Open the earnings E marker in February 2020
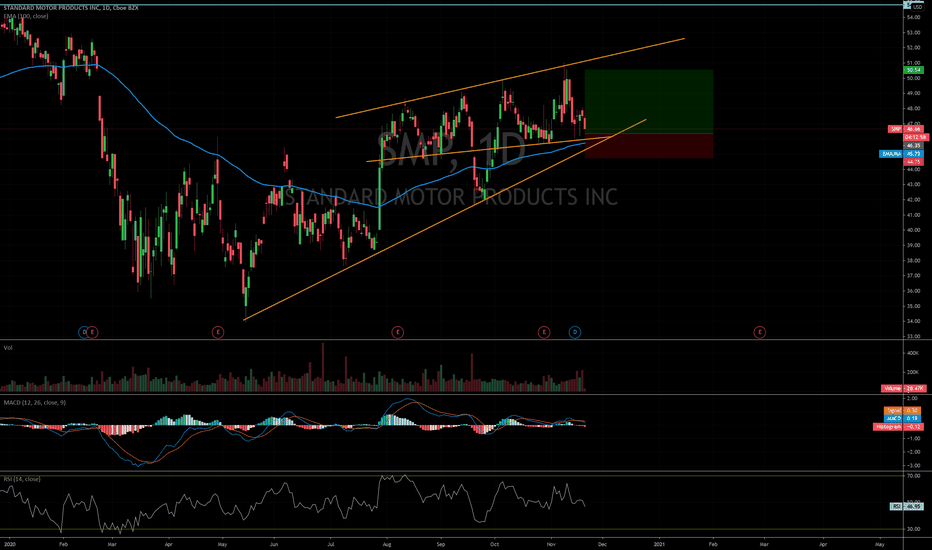 pyautogui.click(x=92, y=332)
